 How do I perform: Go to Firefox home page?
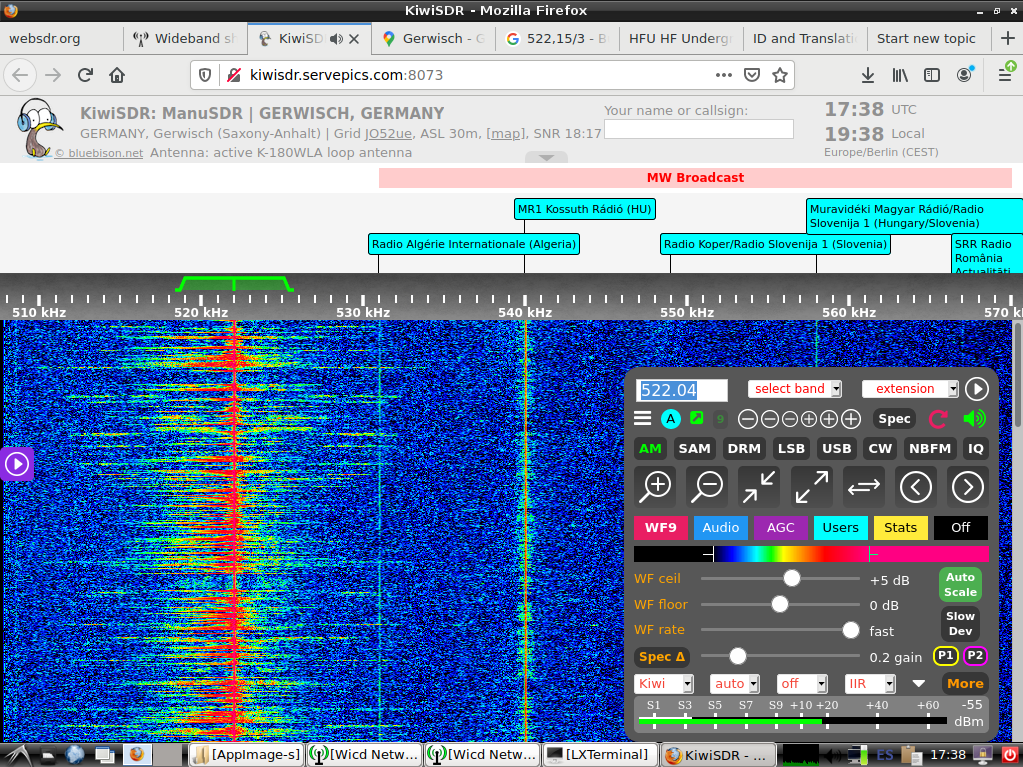[117, 75]
